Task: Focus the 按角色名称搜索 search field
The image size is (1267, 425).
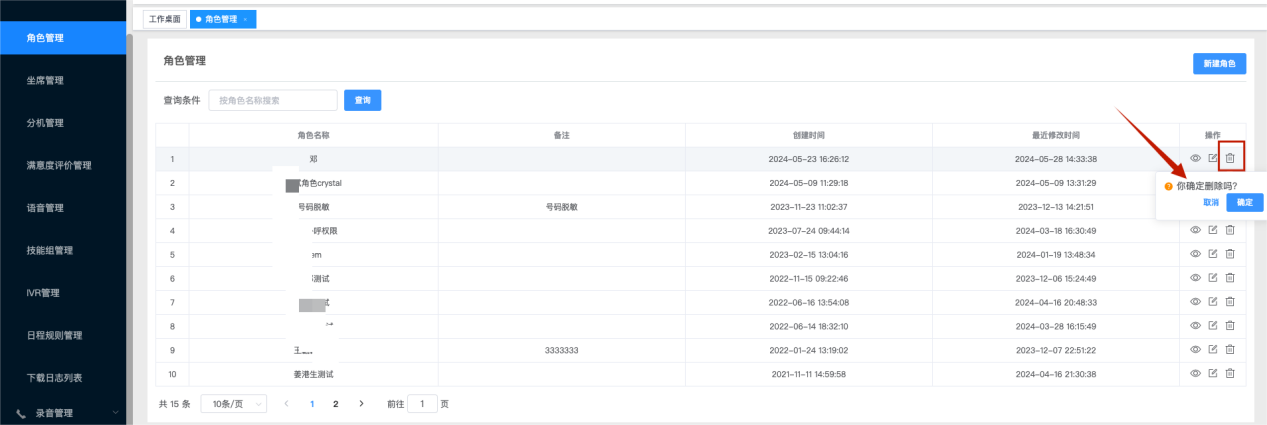Action: pos(273,100)
